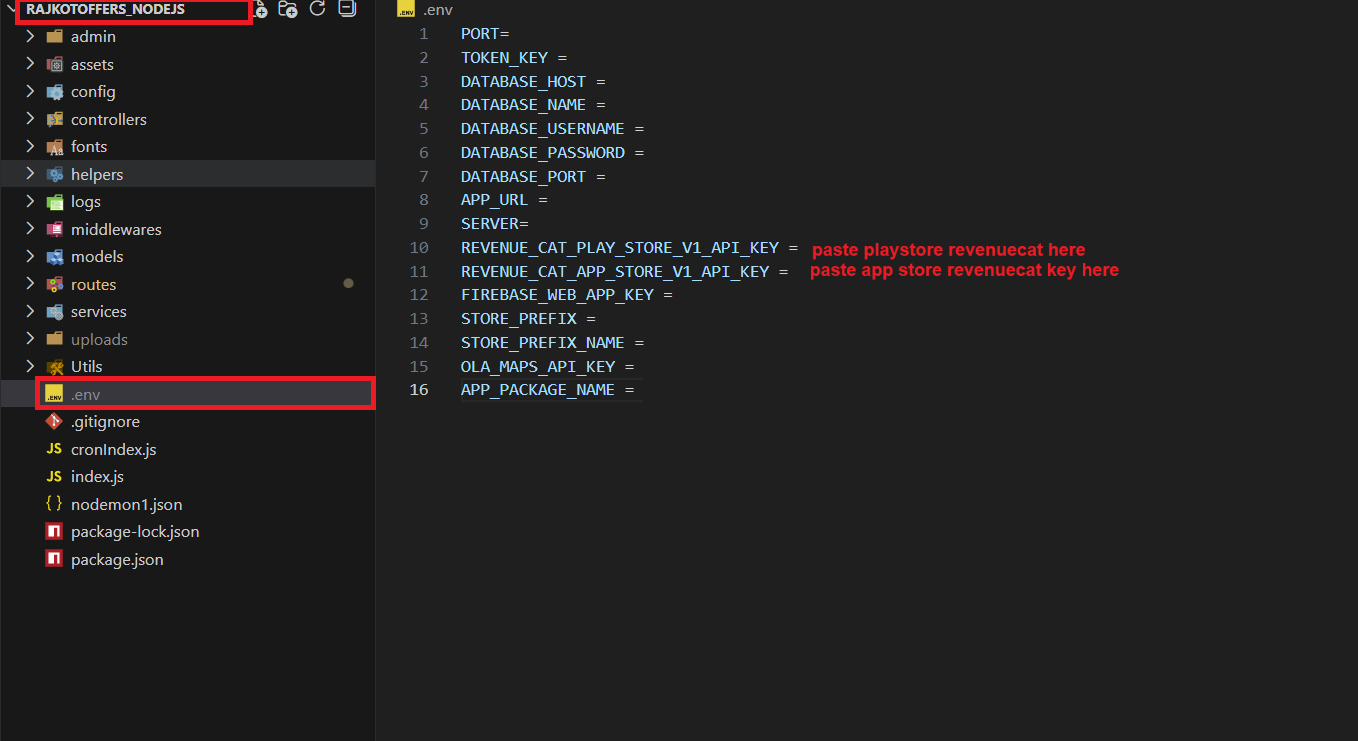Click the models folder icon
1358x741 pixels.
tap(55, 257)
